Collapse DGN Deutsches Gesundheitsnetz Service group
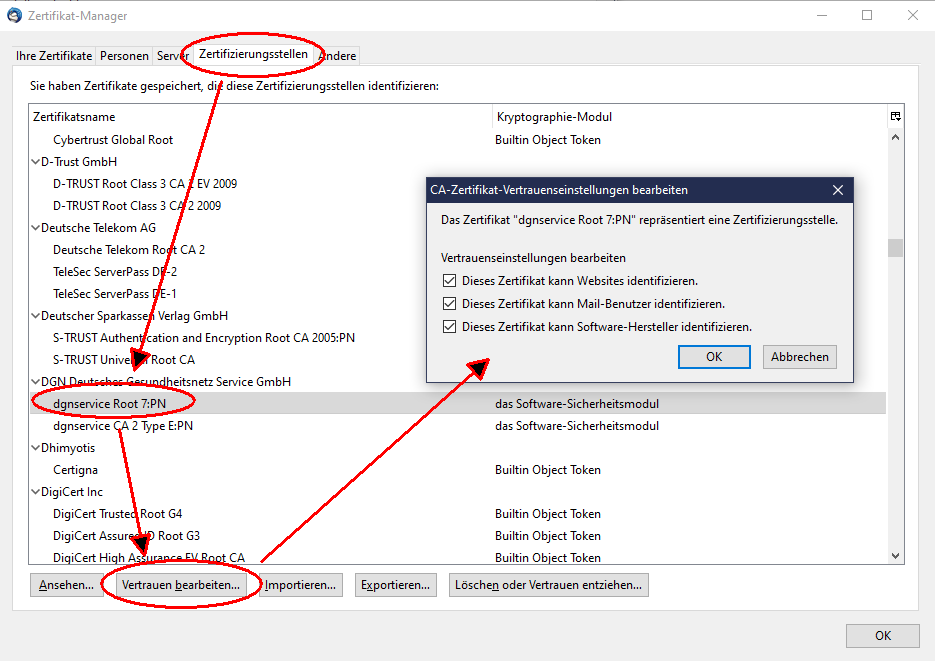The image size is (935, 661). [x=36, y=381]
